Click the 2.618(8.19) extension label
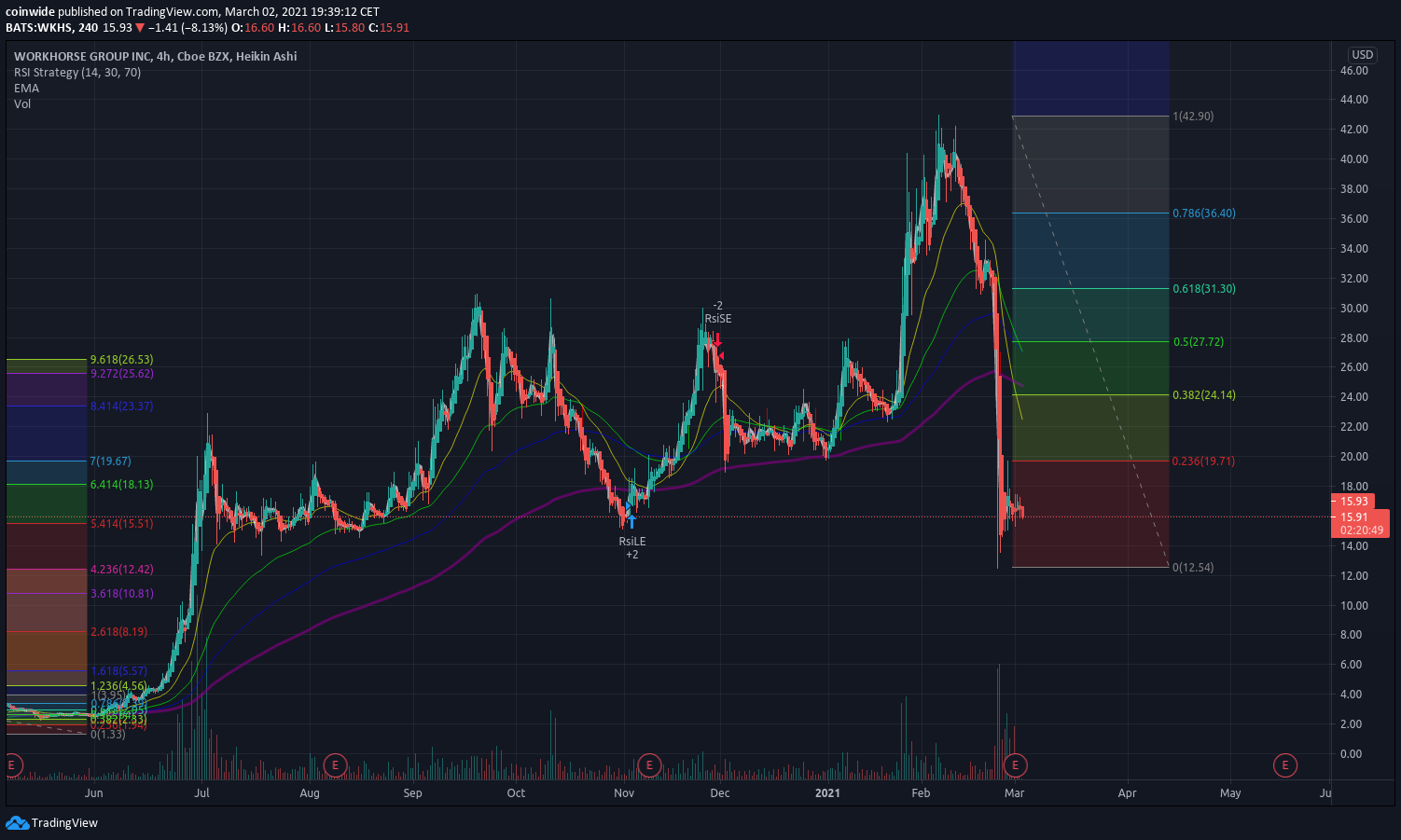Image resolution: width=1401 pixels, height=840 pixels. click(x=119, y=632)
